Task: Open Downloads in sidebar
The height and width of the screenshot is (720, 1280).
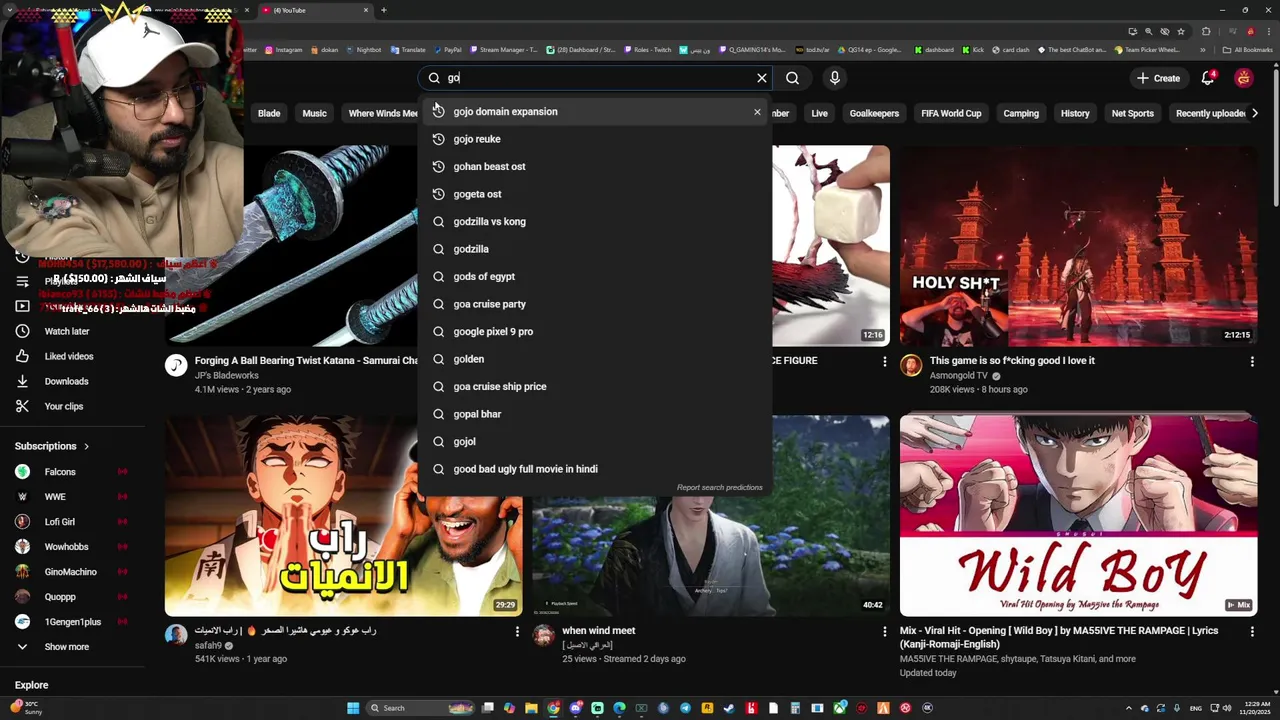Action: click(x=66, y=381)
